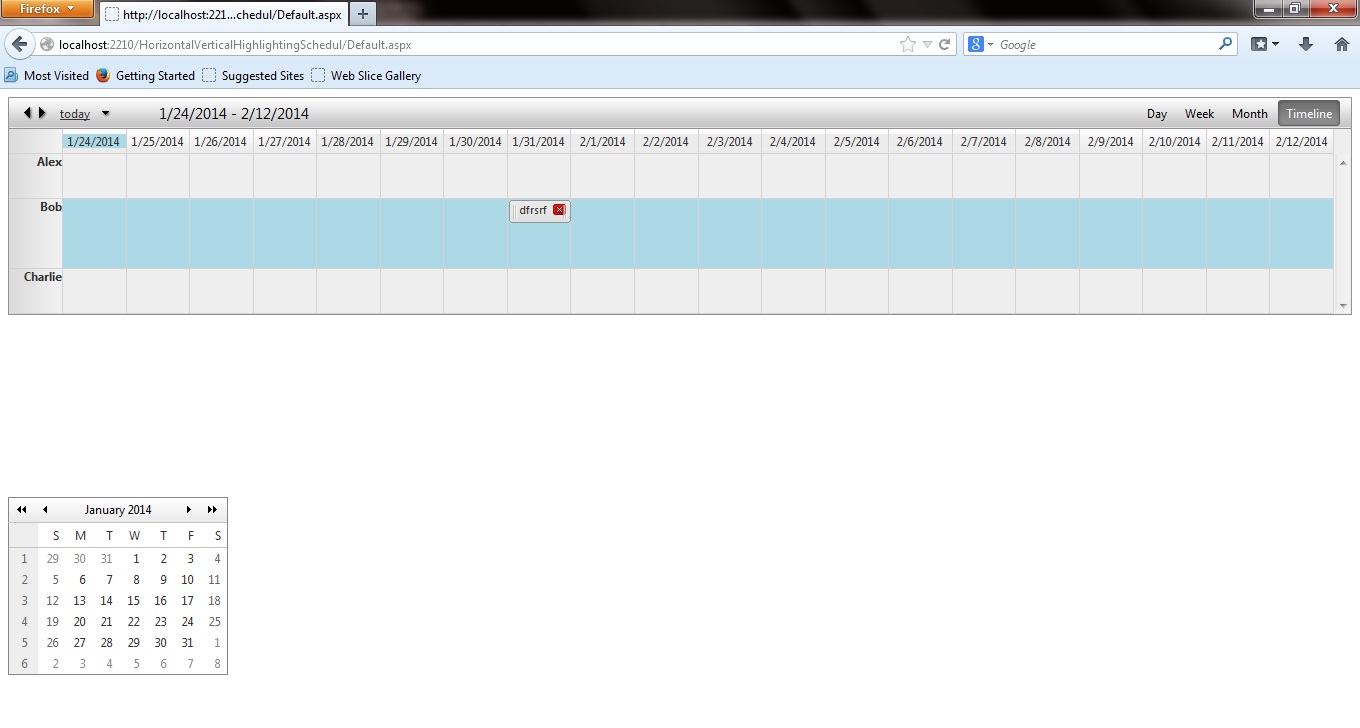Open Web Slice Gallery bookmark
The width and height of the screenshot is (1360, 728).
point(367,76)
